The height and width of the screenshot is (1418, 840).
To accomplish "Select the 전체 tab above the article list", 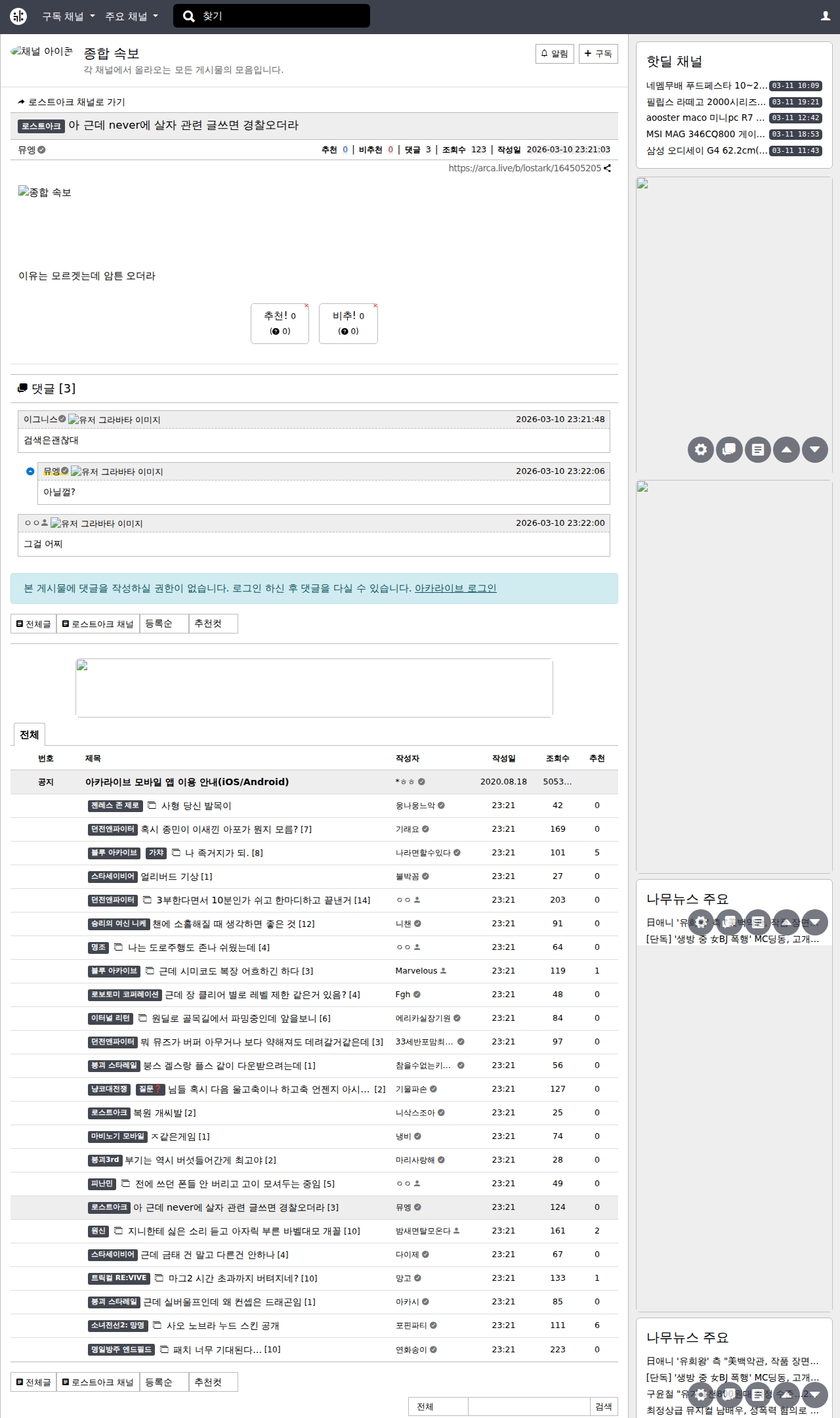I will (29, 735).
